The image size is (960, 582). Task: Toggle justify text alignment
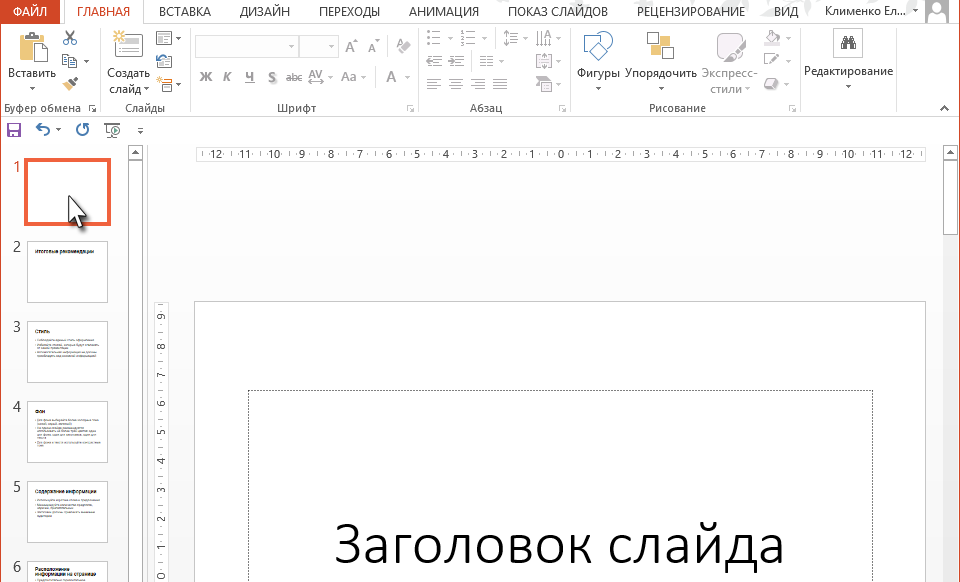click(x=500, y=84)
